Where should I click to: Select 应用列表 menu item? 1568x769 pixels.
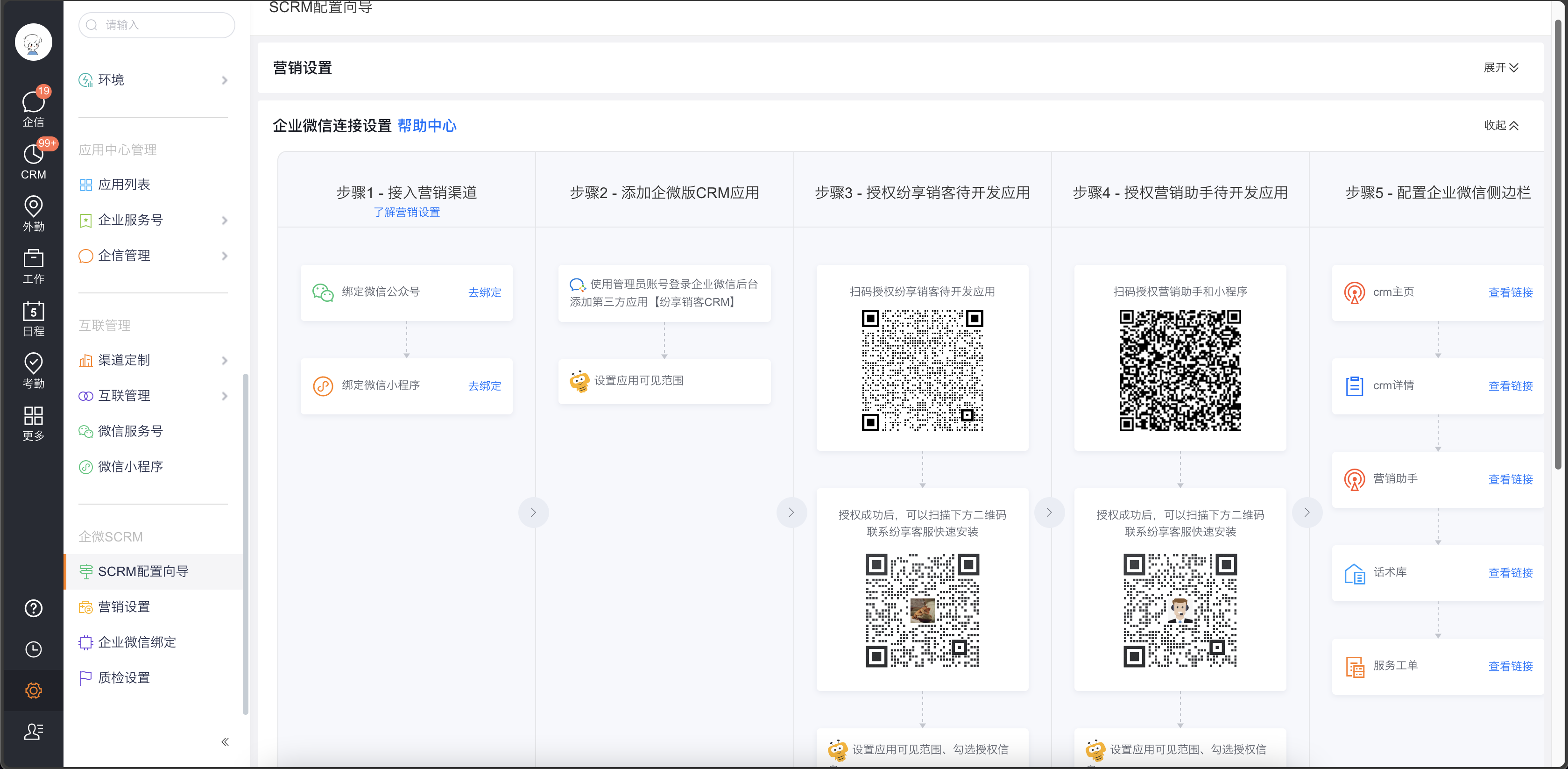[x=124, y=185]
